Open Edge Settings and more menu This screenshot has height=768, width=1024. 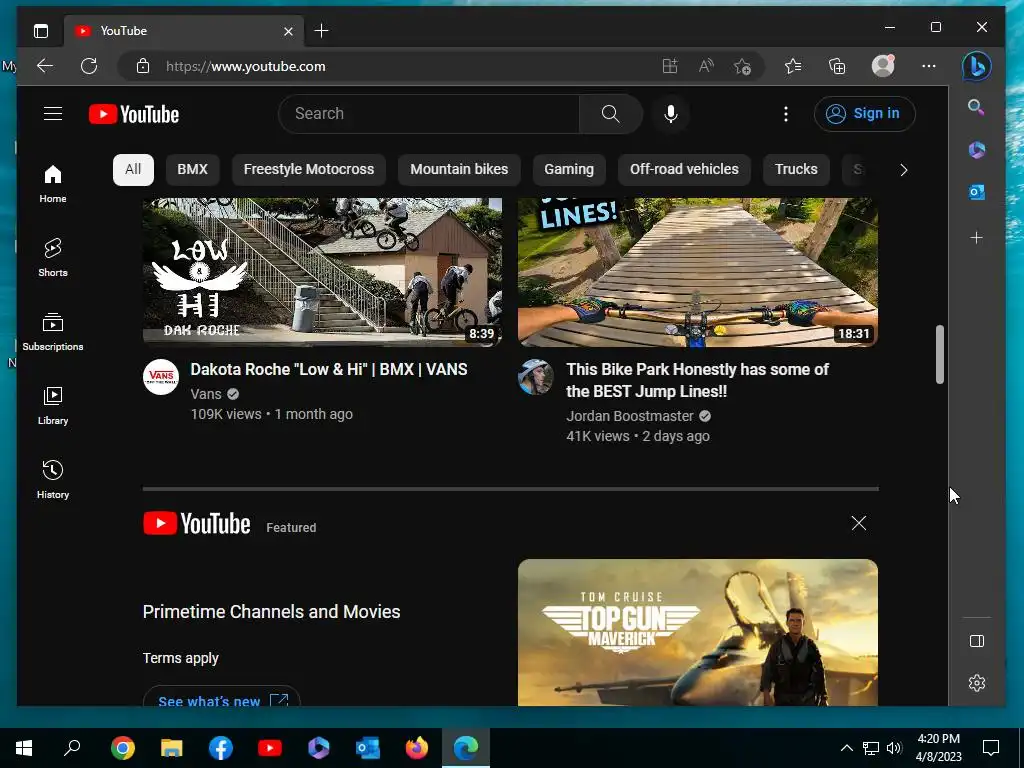(929, 66)
